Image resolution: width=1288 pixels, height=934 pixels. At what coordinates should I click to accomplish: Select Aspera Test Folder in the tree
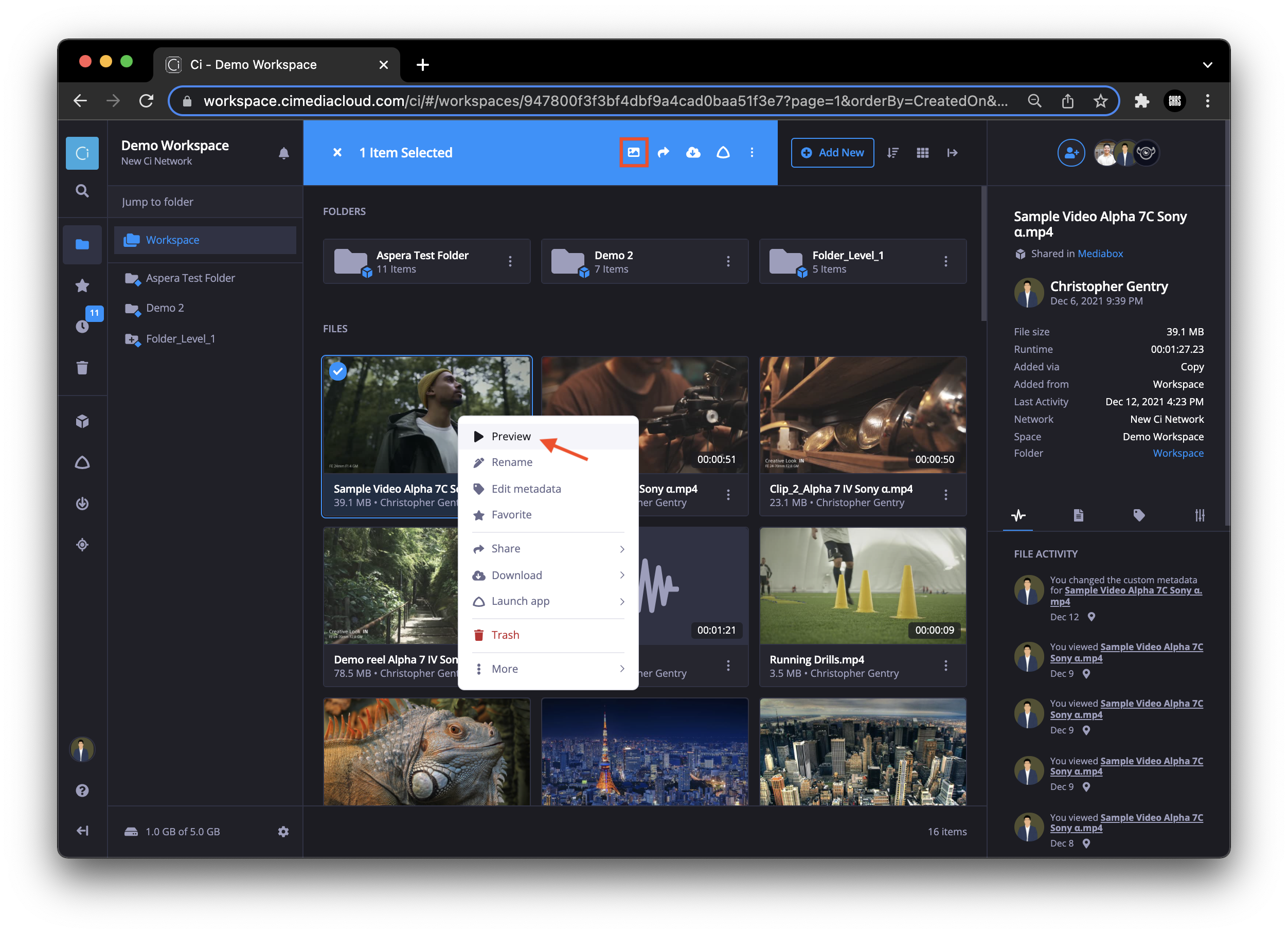pyautogui.click(x=190, y=278)
